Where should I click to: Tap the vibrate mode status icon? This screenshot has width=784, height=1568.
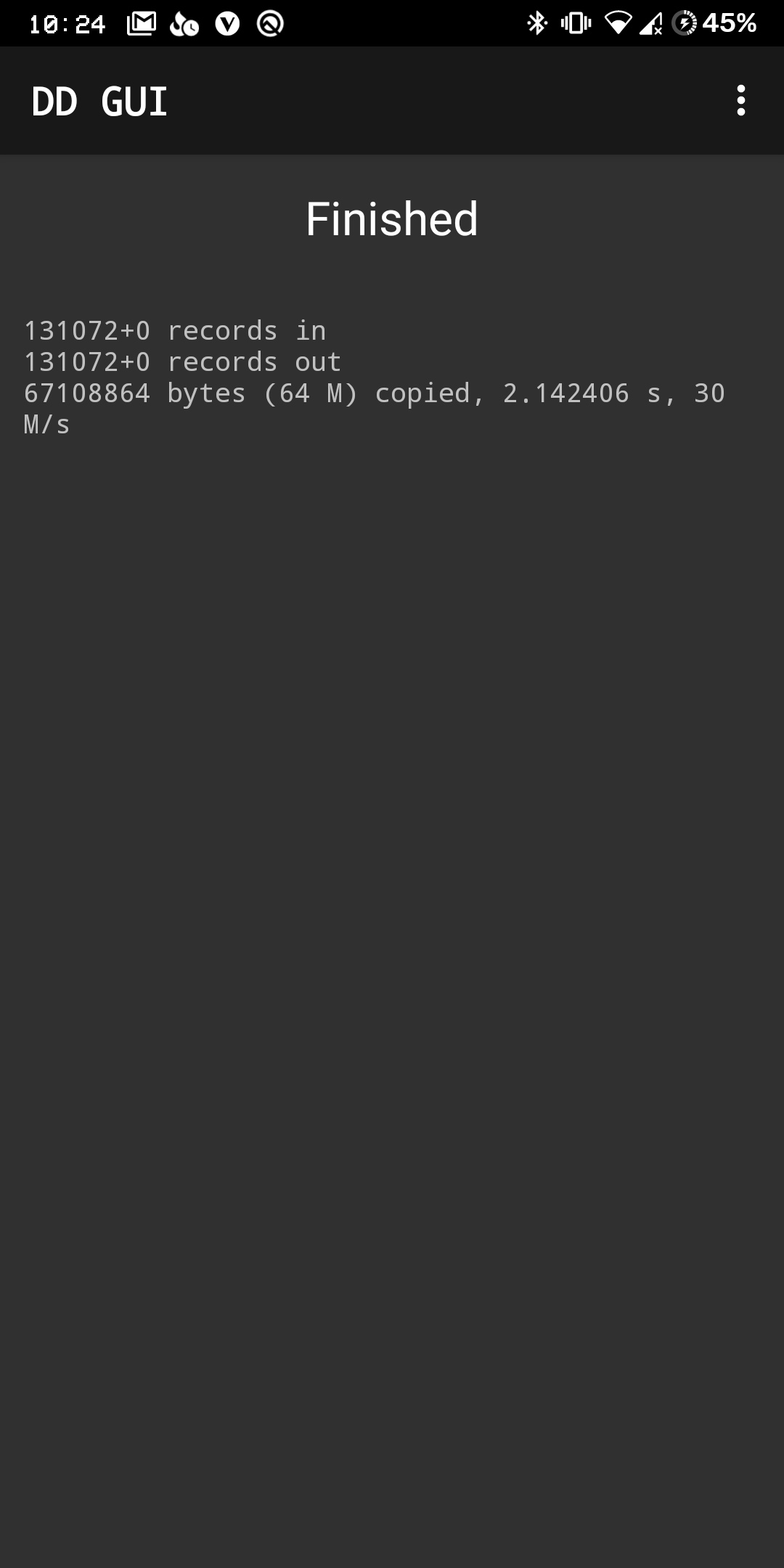pos(576,24)
